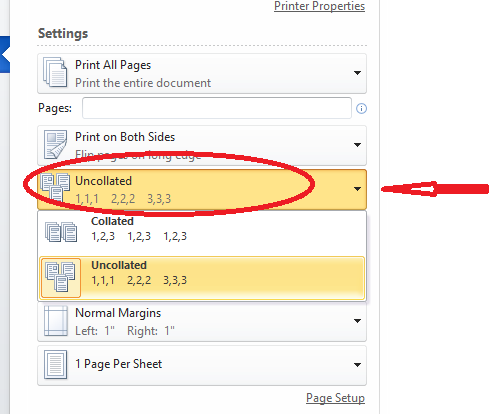The height and width of the screenshot is (415, 503).
Task: Click the info icon beside Pages field
Action: 361,108
